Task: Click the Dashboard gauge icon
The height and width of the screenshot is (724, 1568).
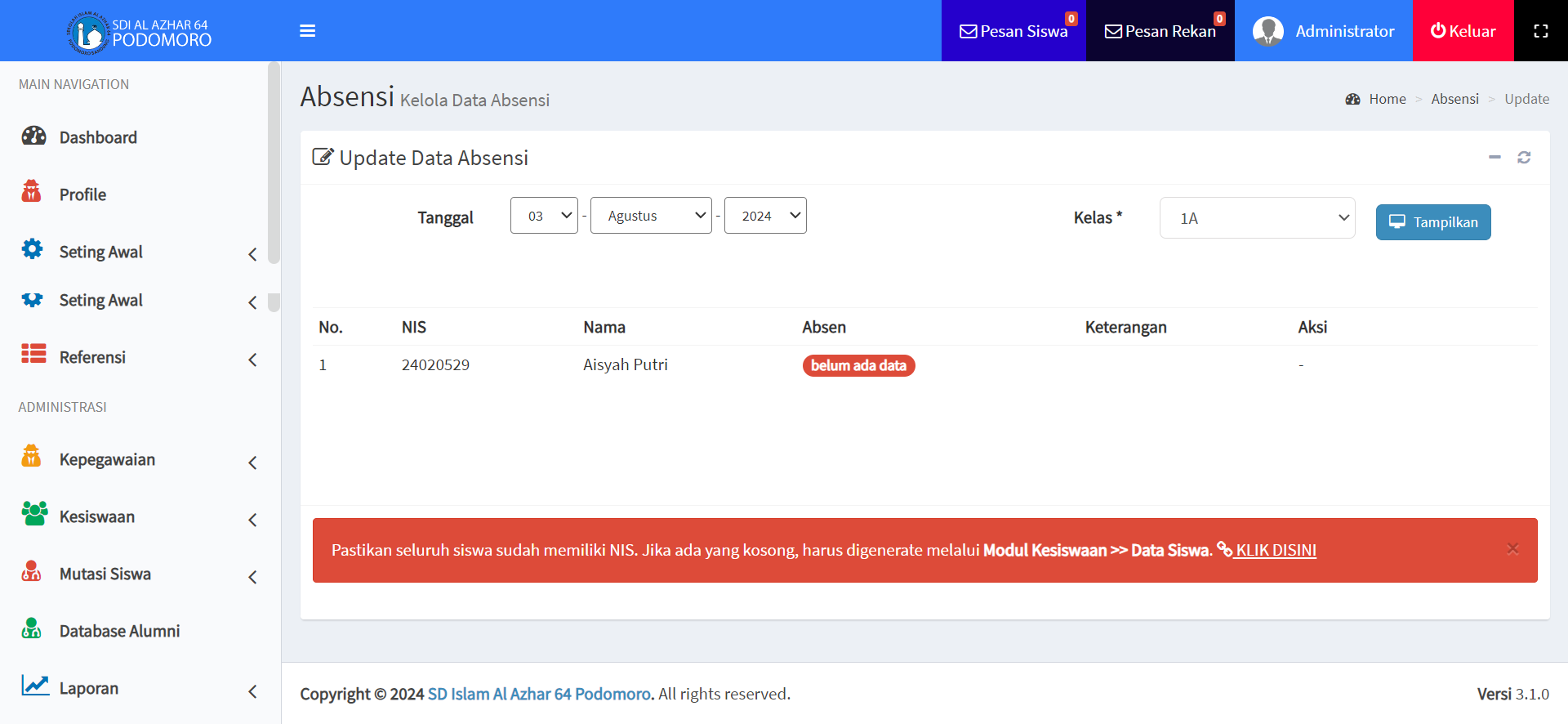Action: [x=33, y=136]
